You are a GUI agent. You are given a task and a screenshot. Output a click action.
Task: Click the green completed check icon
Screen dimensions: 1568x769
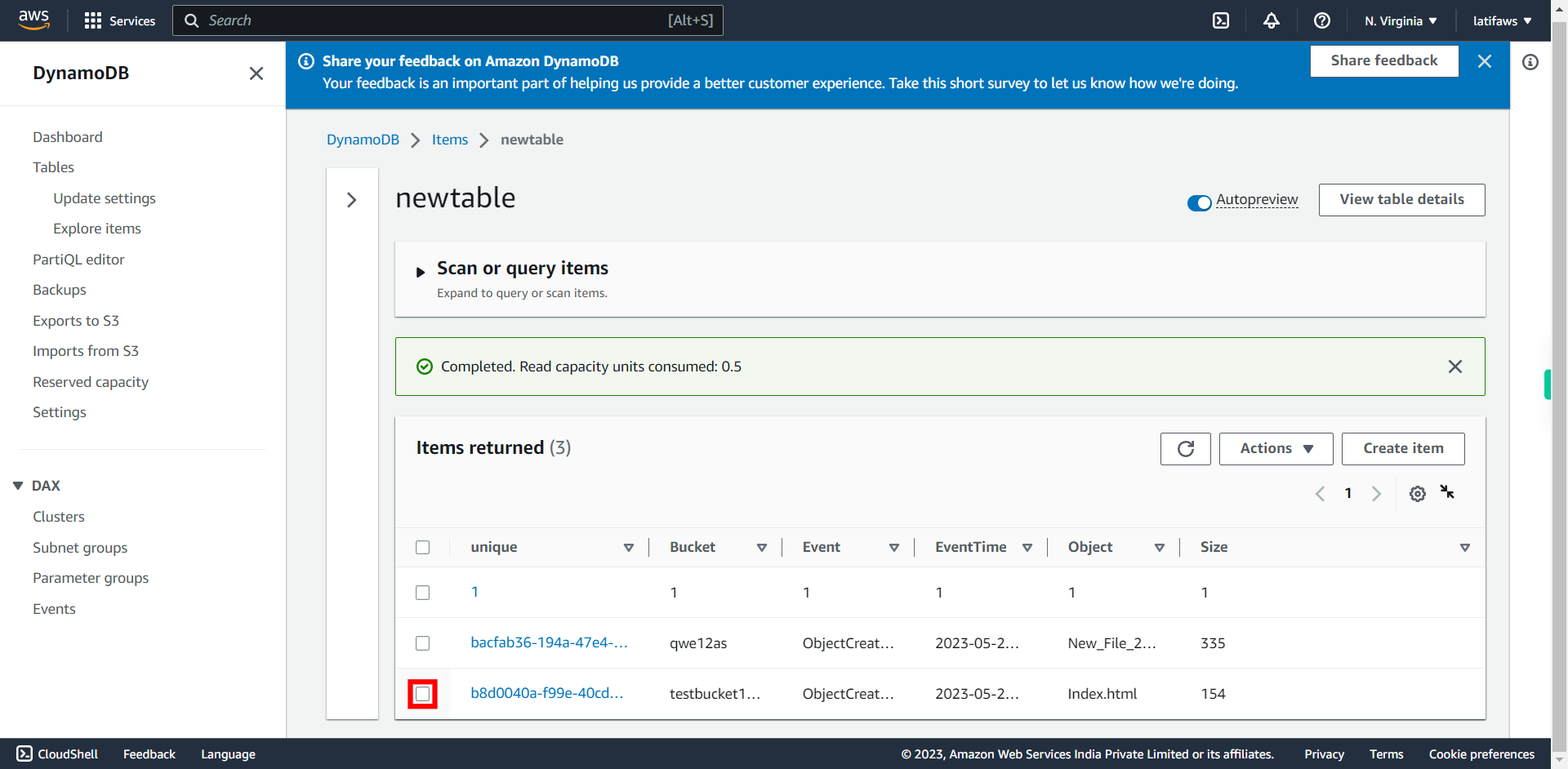click(425, 367)
